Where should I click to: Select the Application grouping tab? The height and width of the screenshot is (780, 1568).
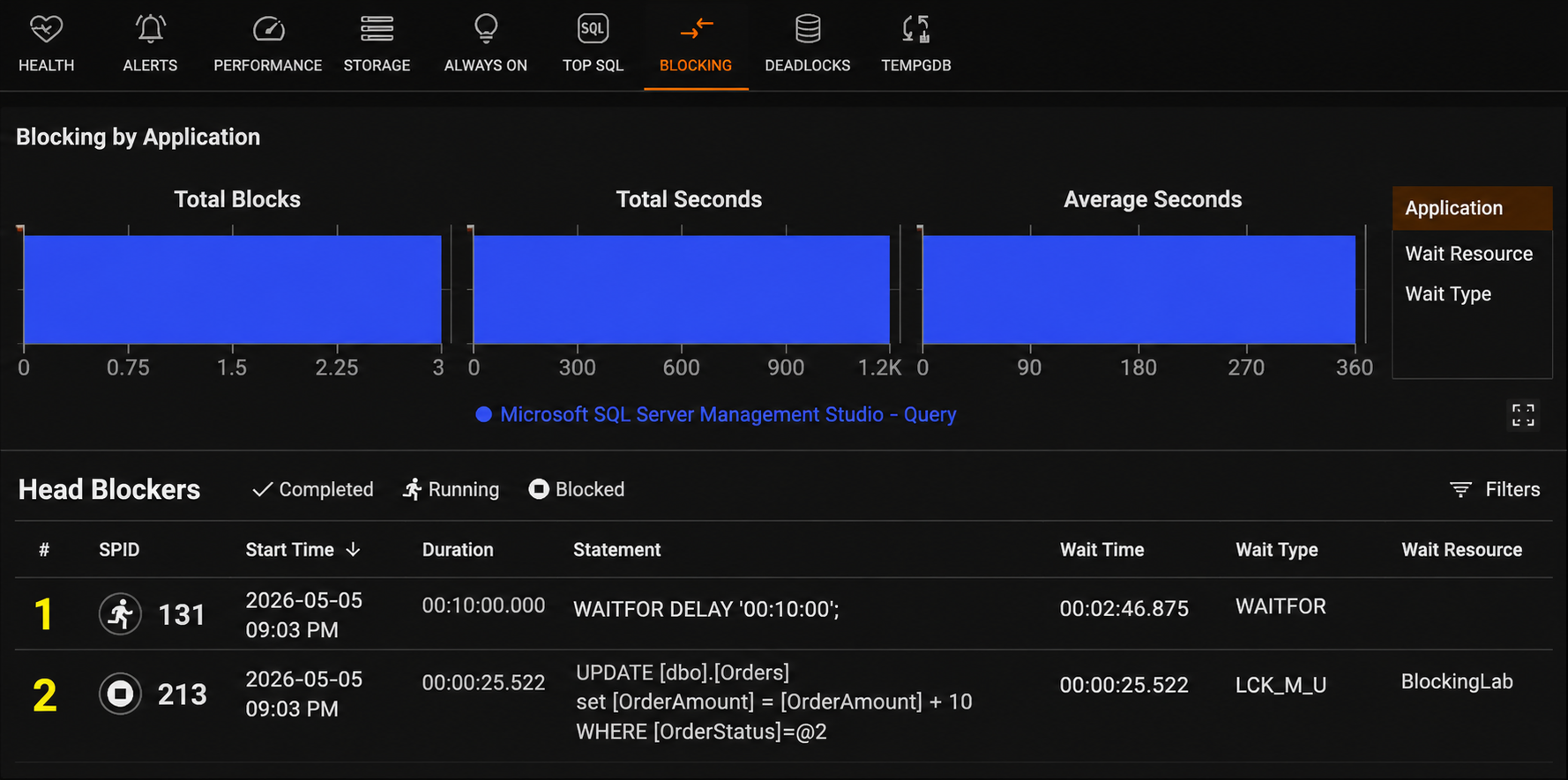tap(1472, 208)
